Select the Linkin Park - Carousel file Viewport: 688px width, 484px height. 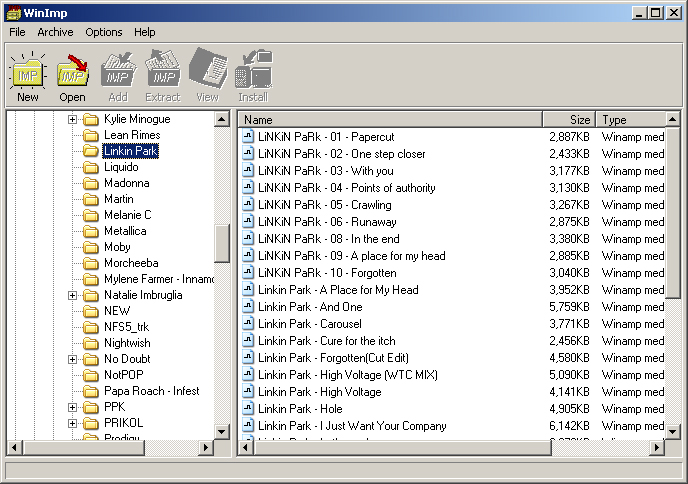pos(310,324)
